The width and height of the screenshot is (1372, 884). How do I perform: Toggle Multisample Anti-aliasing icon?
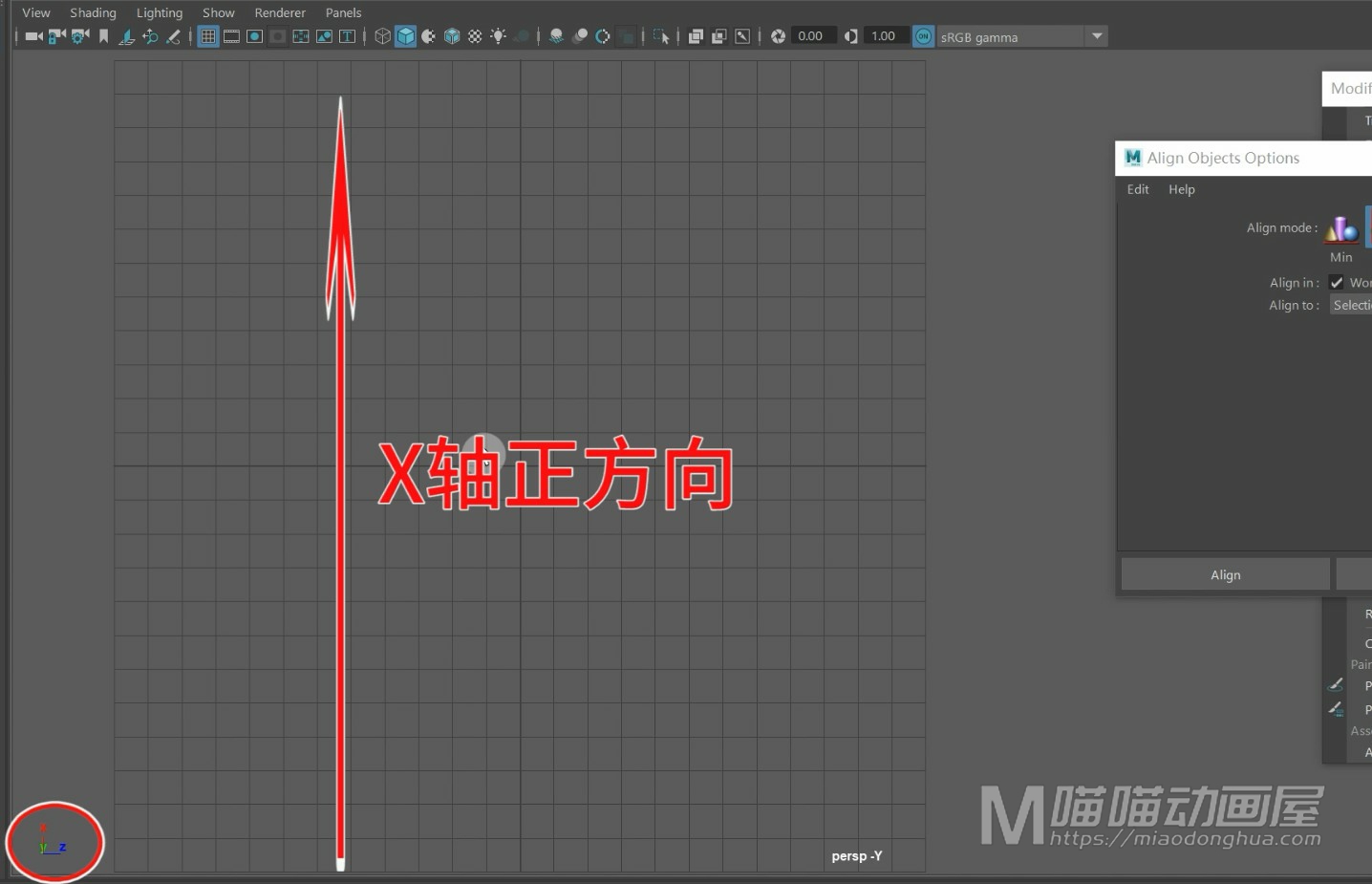(603, 36)
